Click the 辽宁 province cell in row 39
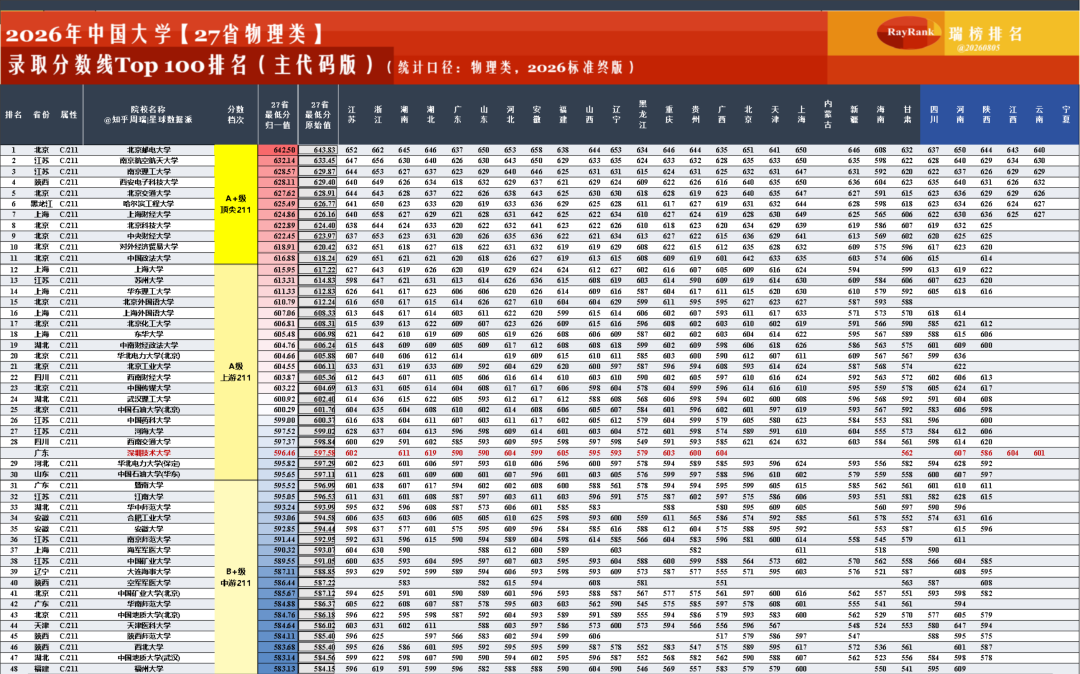 coord(41,571)
